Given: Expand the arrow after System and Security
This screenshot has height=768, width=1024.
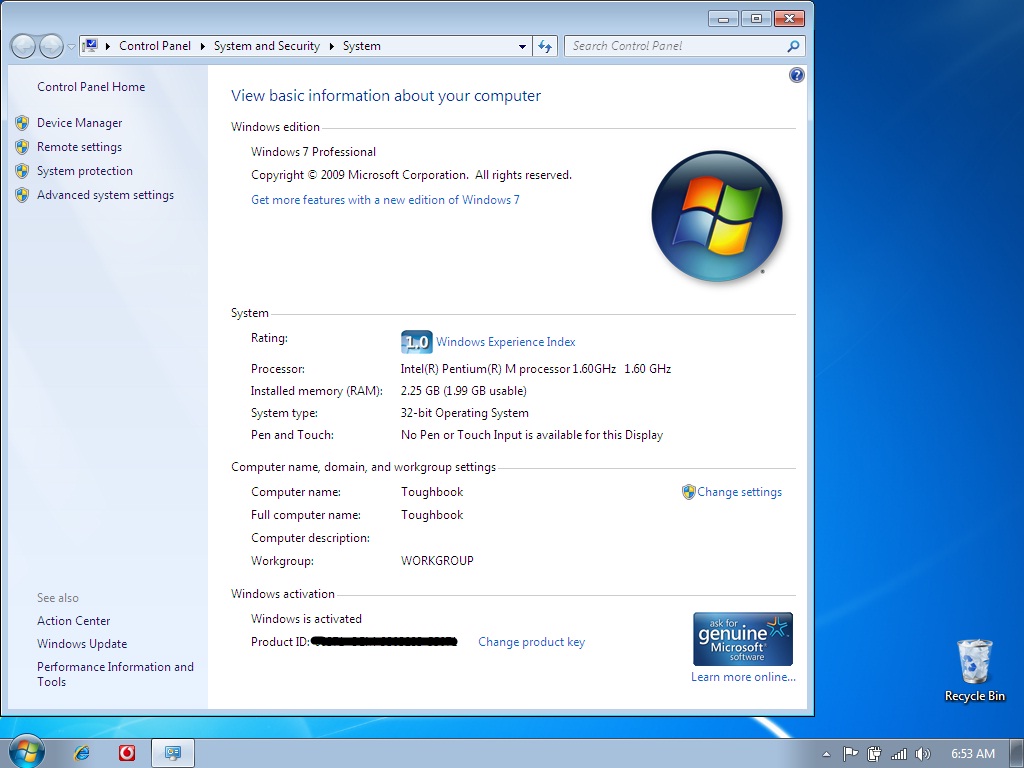Looking at the screenshot, I should 332,46.
